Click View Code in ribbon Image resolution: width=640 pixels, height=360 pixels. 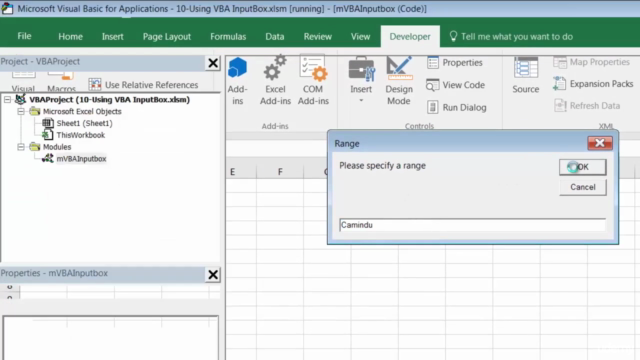click(x=455, y=85)
